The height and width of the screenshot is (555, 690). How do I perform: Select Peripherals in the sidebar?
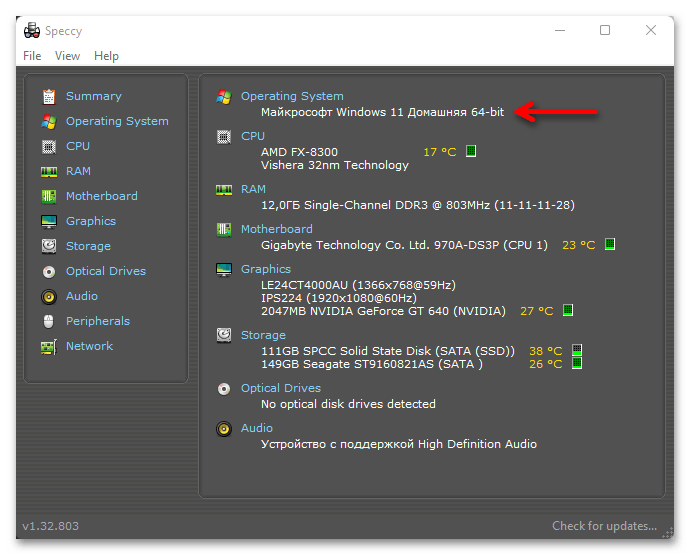(x=98, y=321)
